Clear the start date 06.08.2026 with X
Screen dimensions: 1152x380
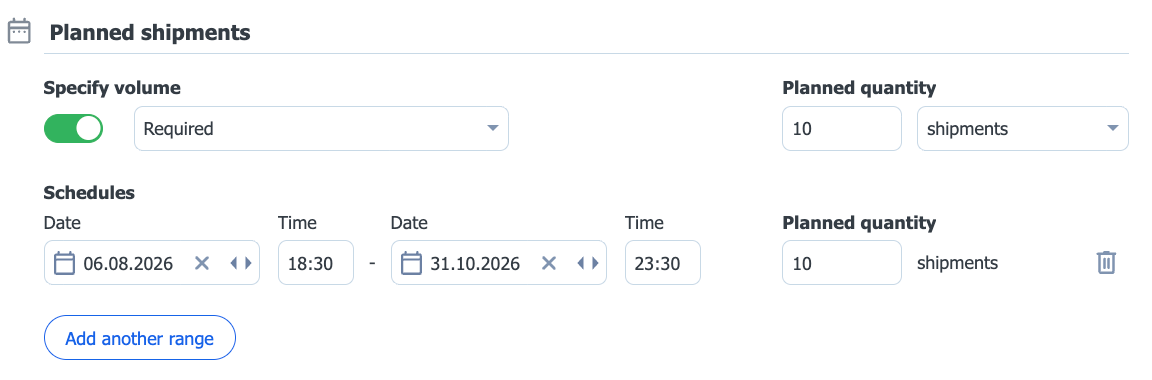202,263
